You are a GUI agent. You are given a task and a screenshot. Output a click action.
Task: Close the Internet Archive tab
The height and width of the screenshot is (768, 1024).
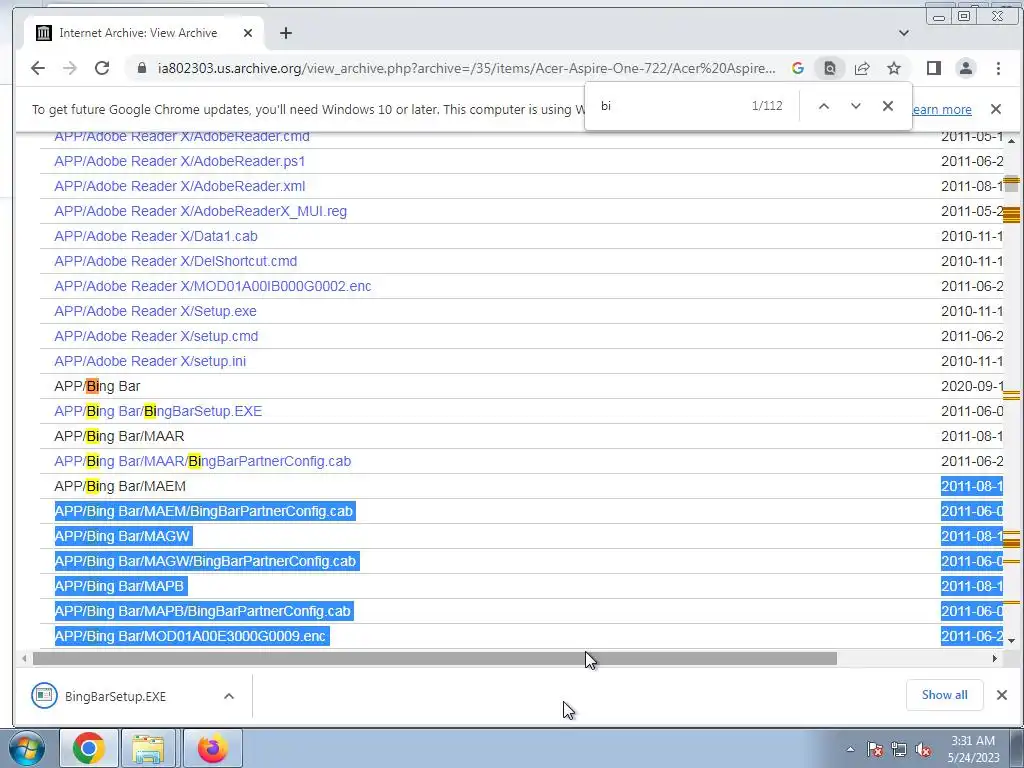coord(248,33)
